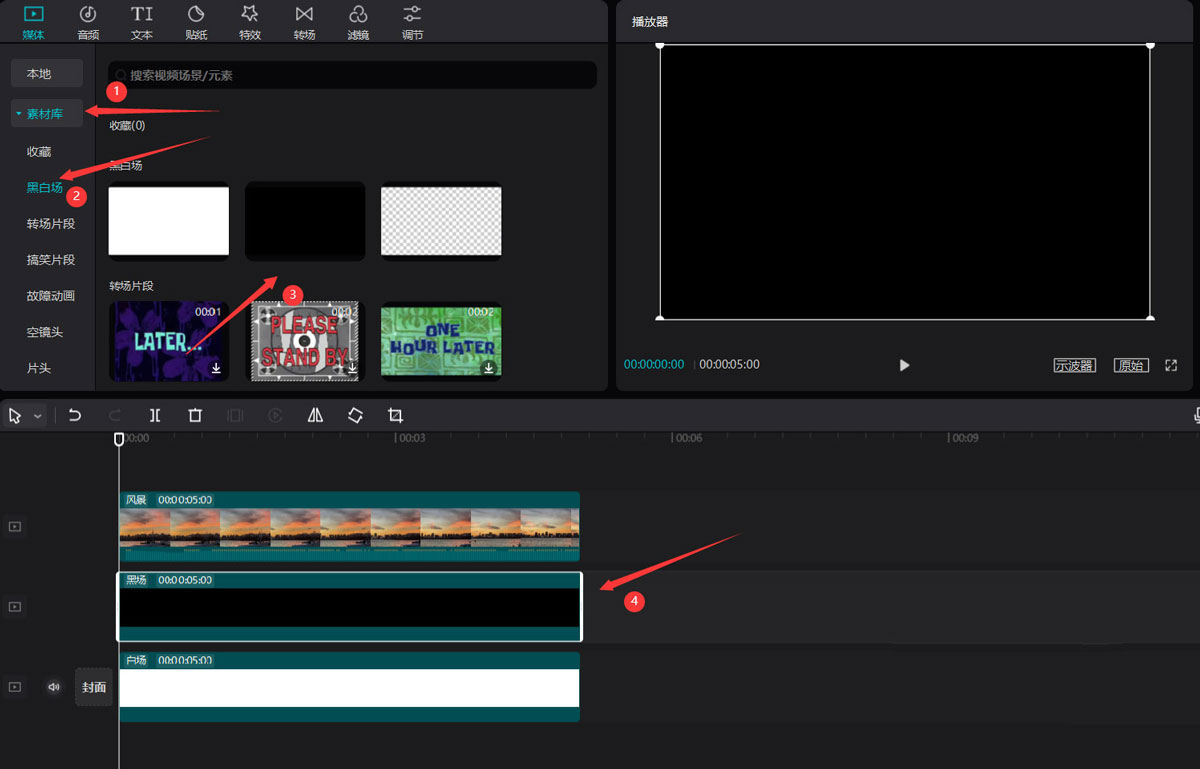Screen dimensions: 1200x769
Task: Click the split clip tool icon
Action: tap(155, 415)
